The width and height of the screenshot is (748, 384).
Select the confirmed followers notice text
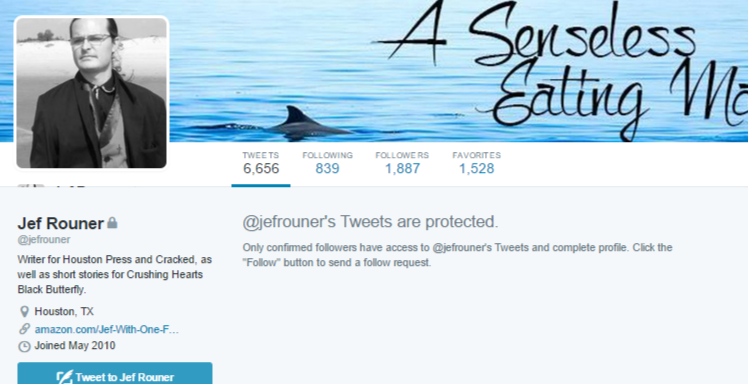tap(457, 255)
